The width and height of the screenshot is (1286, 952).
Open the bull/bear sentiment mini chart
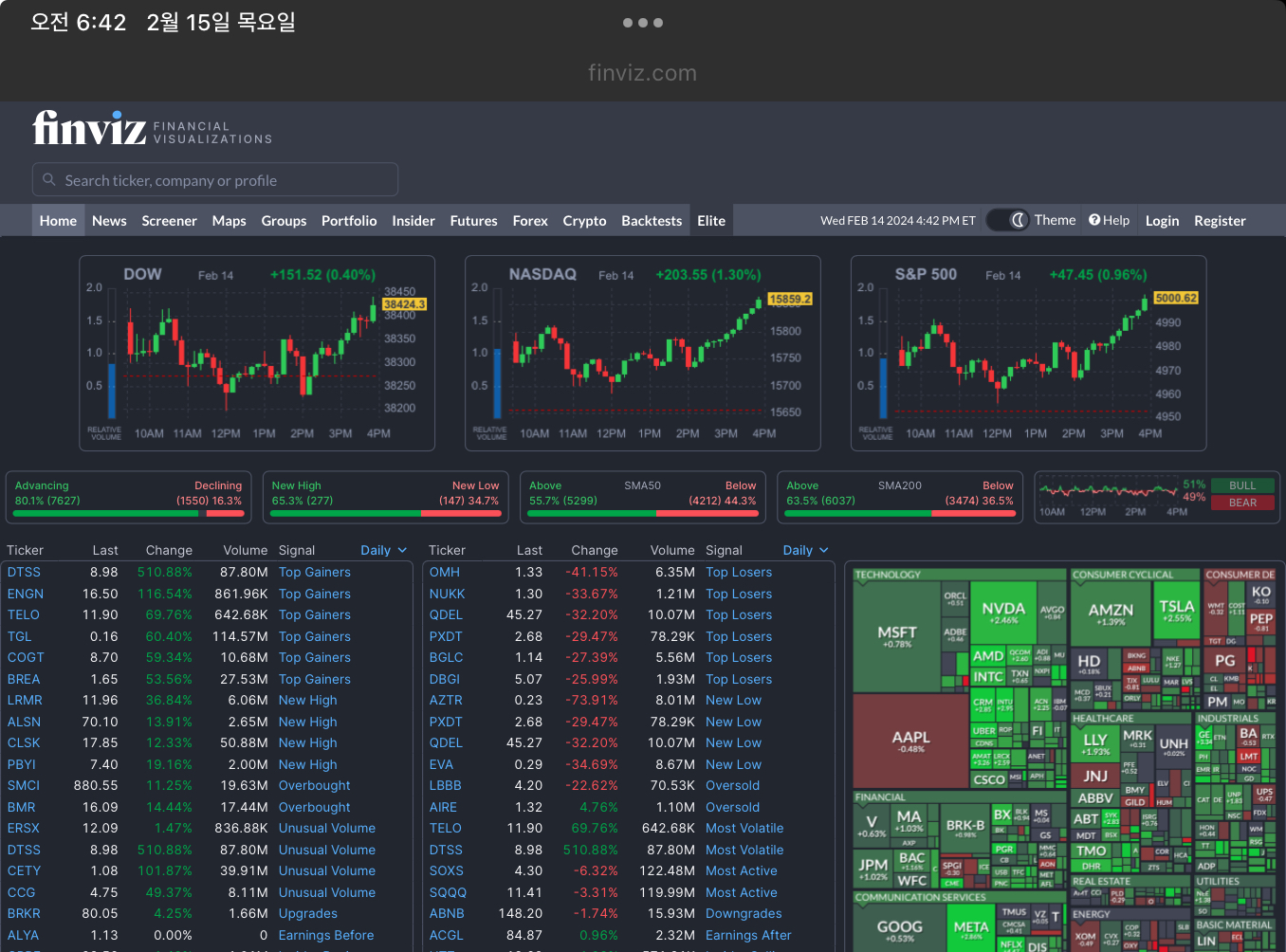(1108, 497)
